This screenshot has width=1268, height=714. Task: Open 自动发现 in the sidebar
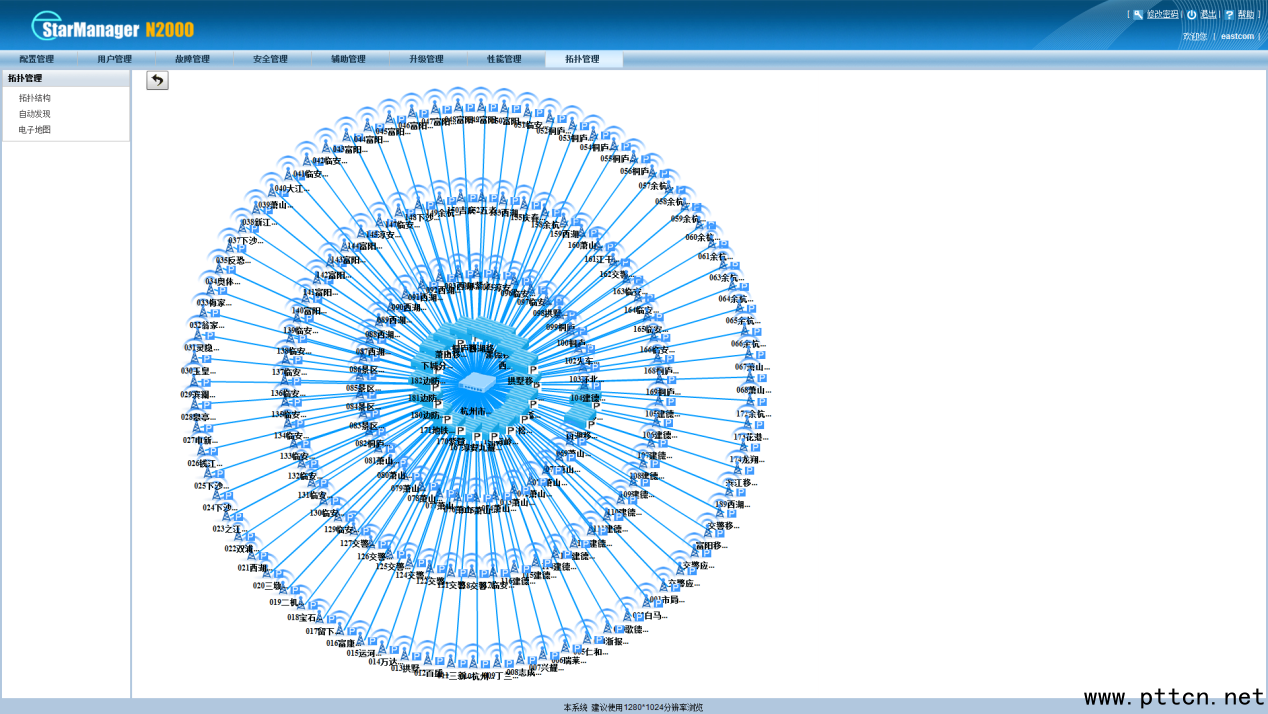tap(34, 114)
